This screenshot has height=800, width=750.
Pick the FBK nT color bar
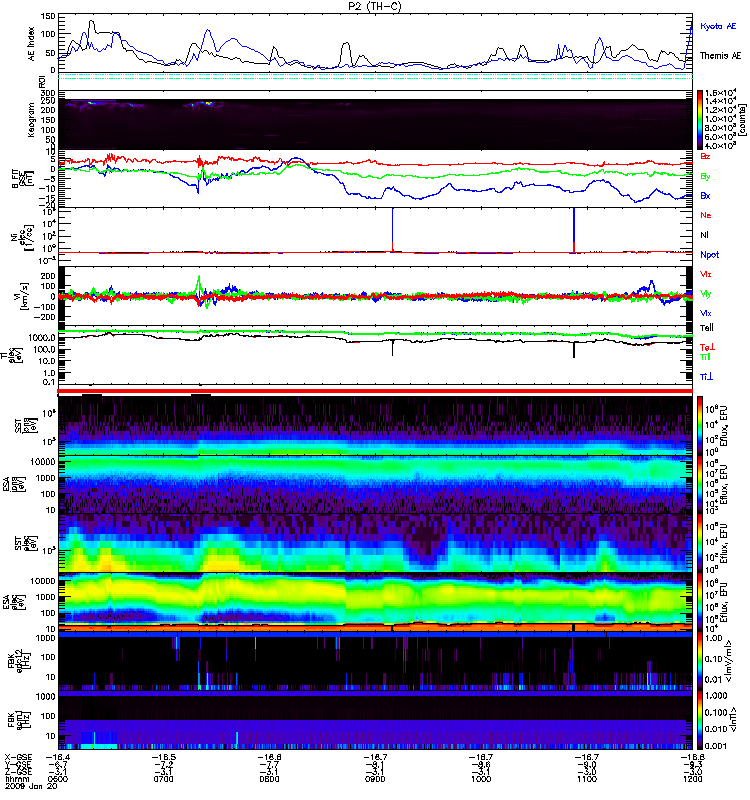(699, 720)
